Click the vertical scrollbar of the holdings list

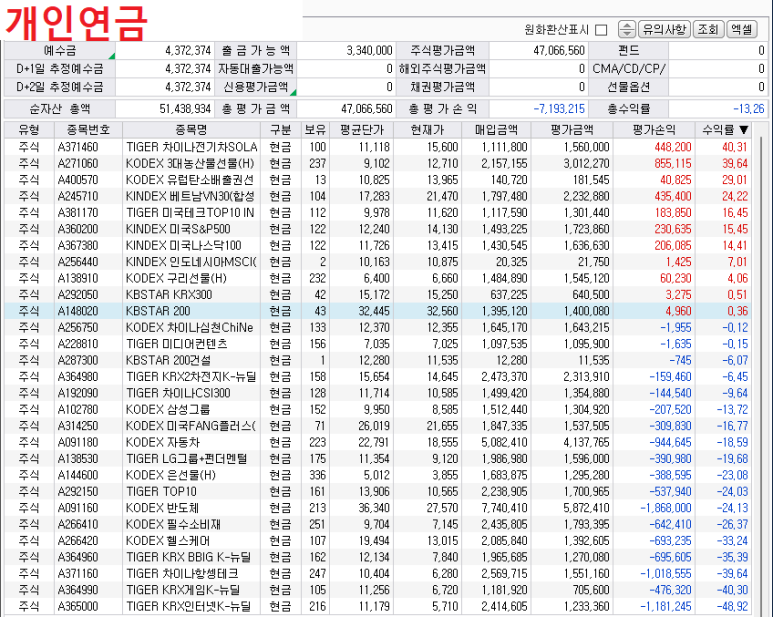761,375
